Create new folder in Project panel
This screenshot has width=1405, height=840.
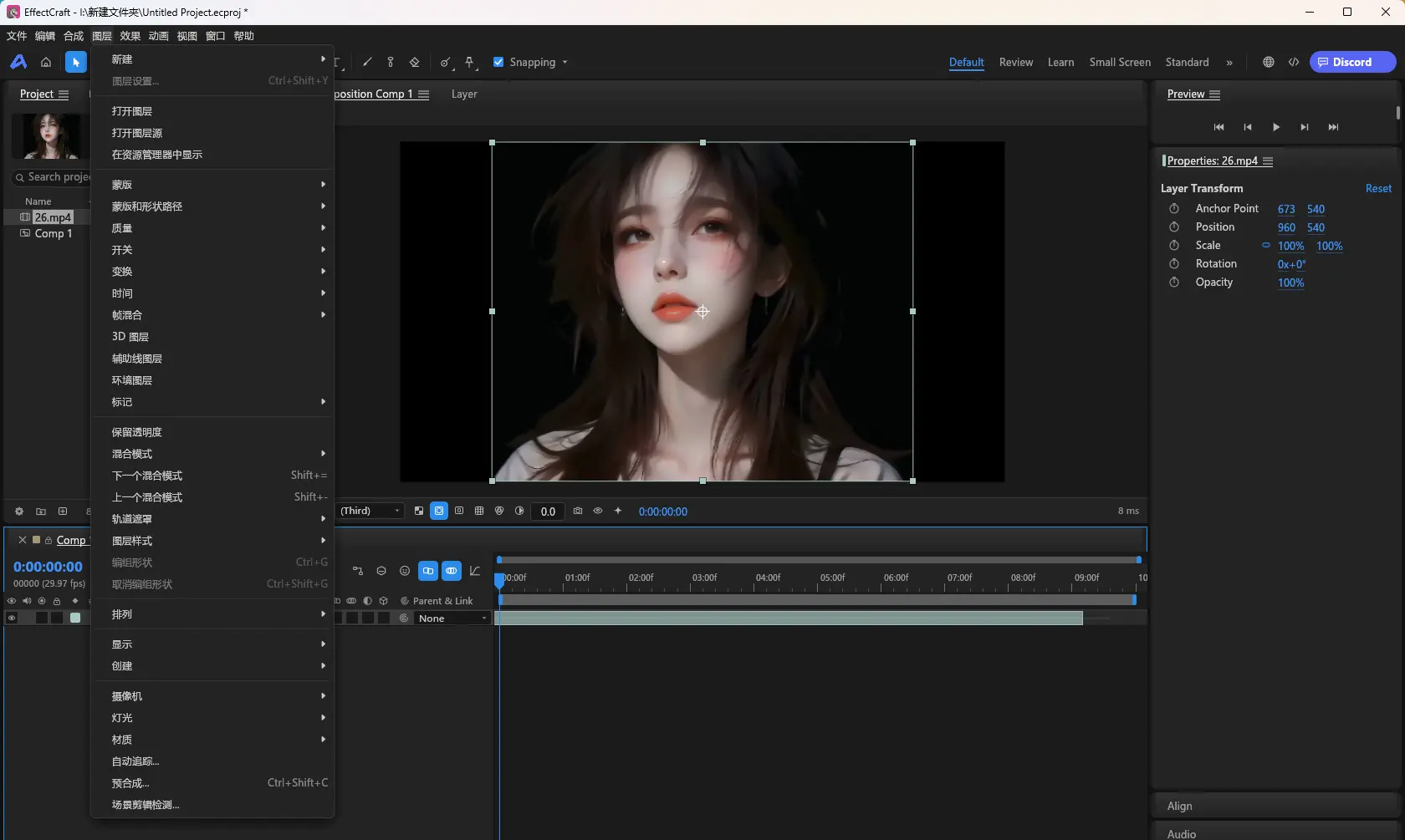coord(41,512)
